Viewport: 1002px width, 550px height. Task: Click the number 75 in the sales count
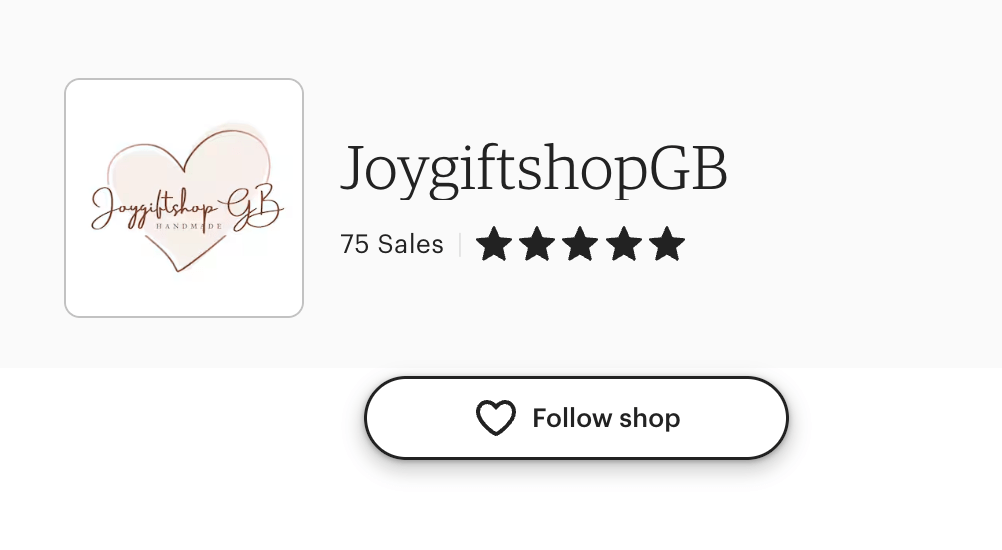point(355,244)
